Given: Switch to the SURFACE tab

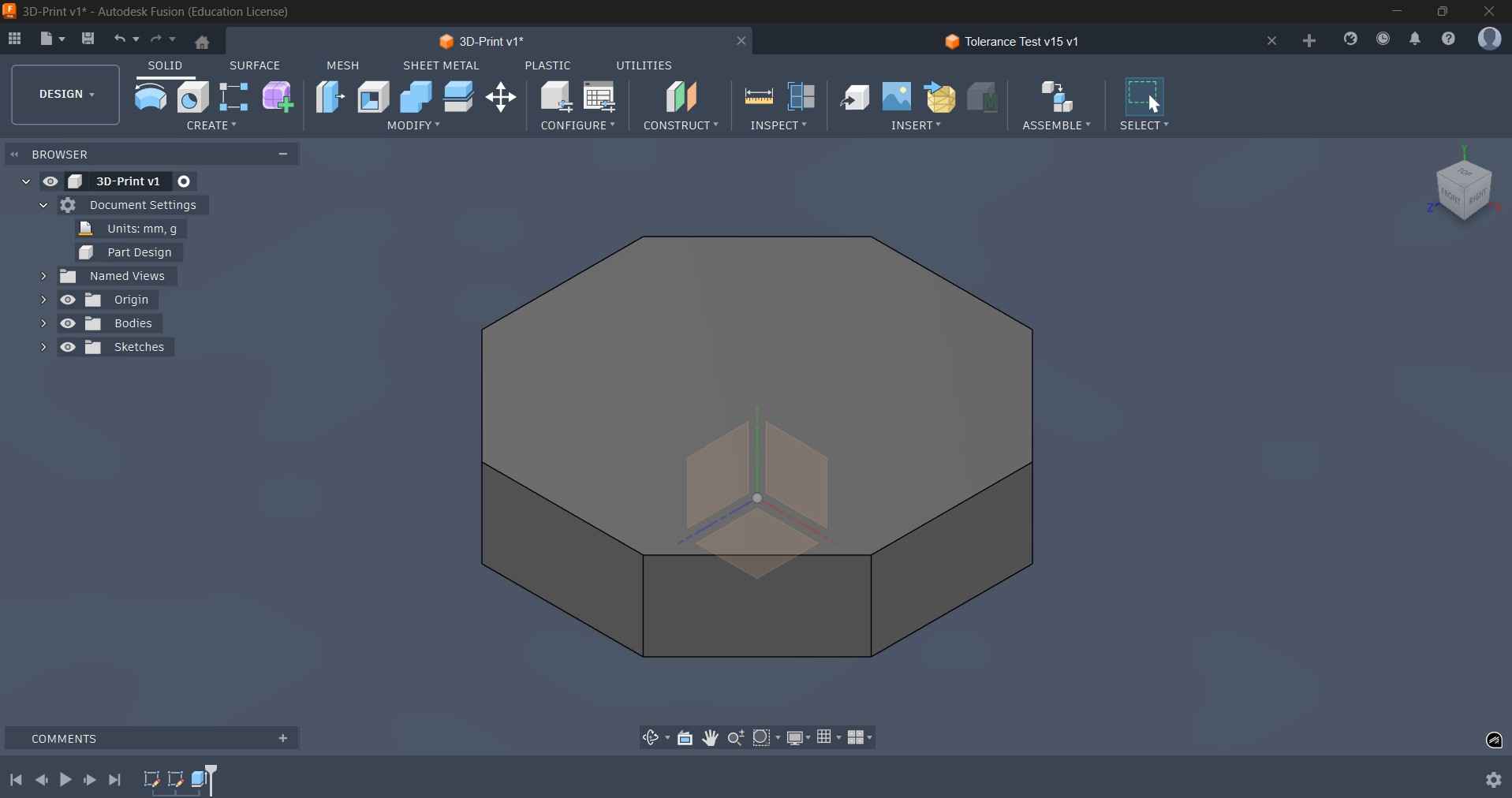Looking at the screenshot, I should click(255, 65).
